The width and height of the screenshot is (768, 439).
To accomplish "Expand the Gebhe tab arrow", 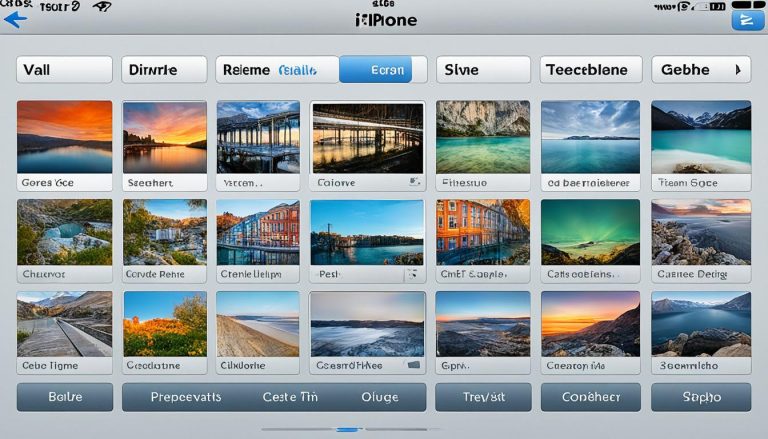I will 738,70.
